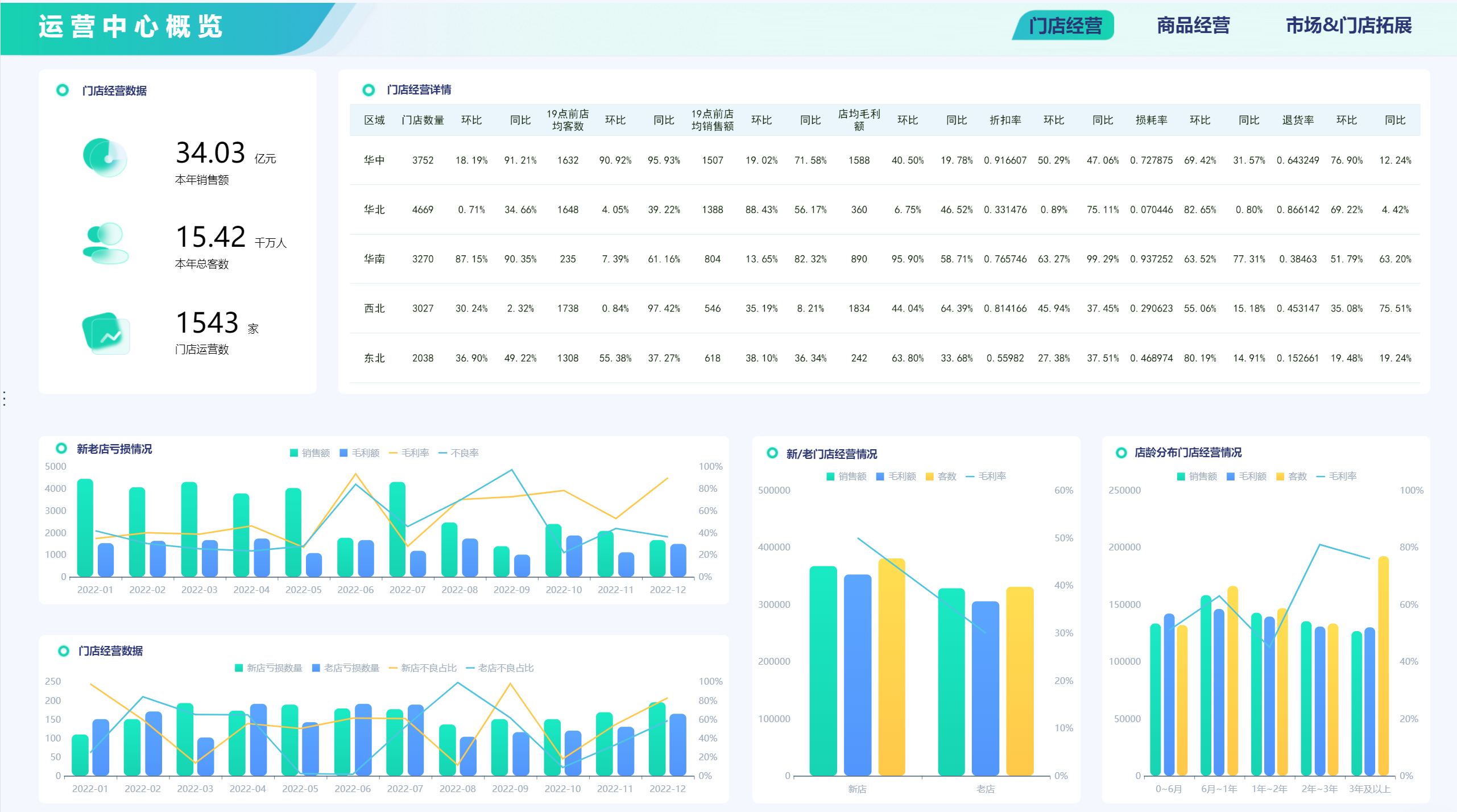Select the 华北 row in table
The height and width of the screenshot is (812, 1457).
point(374,209)
